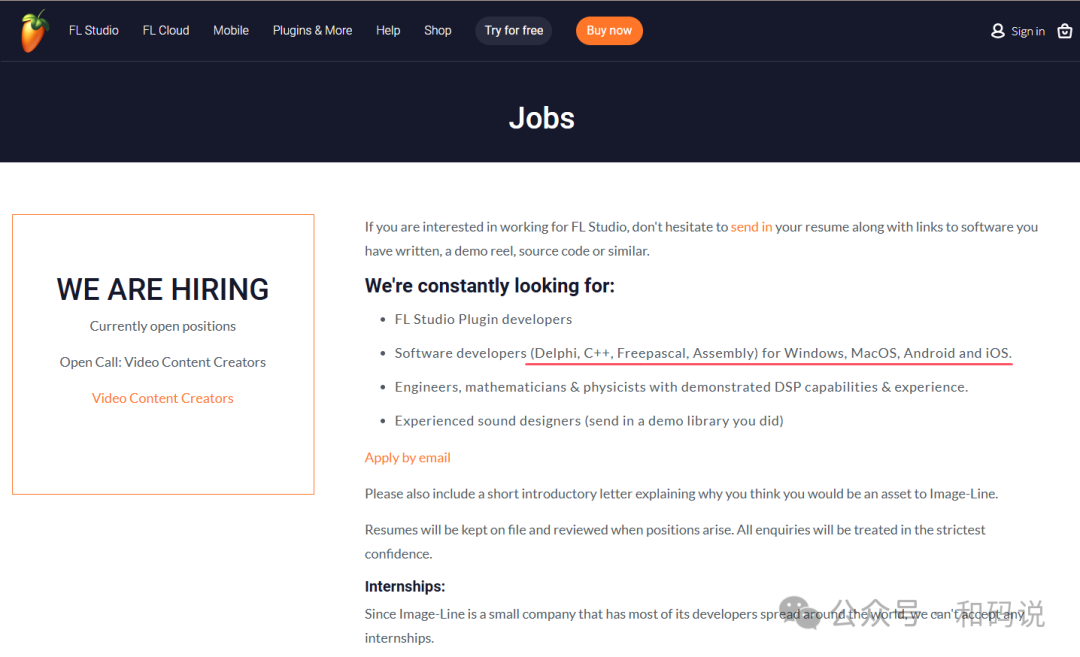
Task: Go to the Shop page
Action: (x=437, y=30)
